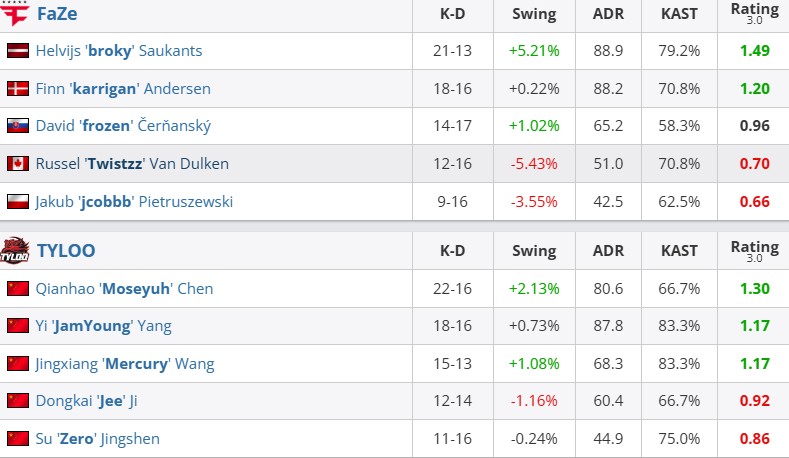Open Qianhao 'Moseyuh' Chen player profile
The width and height of the screenshot is (789, 458).
124,289
